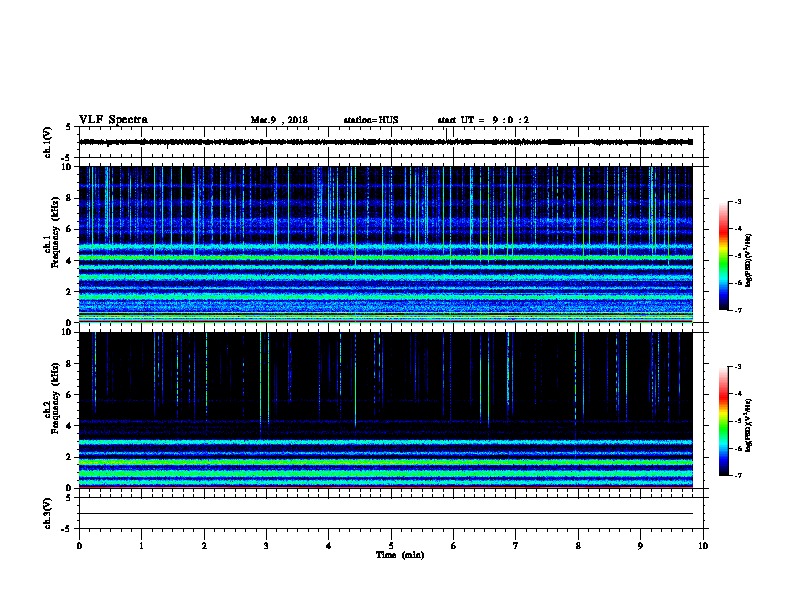Select the date text "Mar.9 , 2018"
Screen dimensions: 792x612
tap(279, 120)
